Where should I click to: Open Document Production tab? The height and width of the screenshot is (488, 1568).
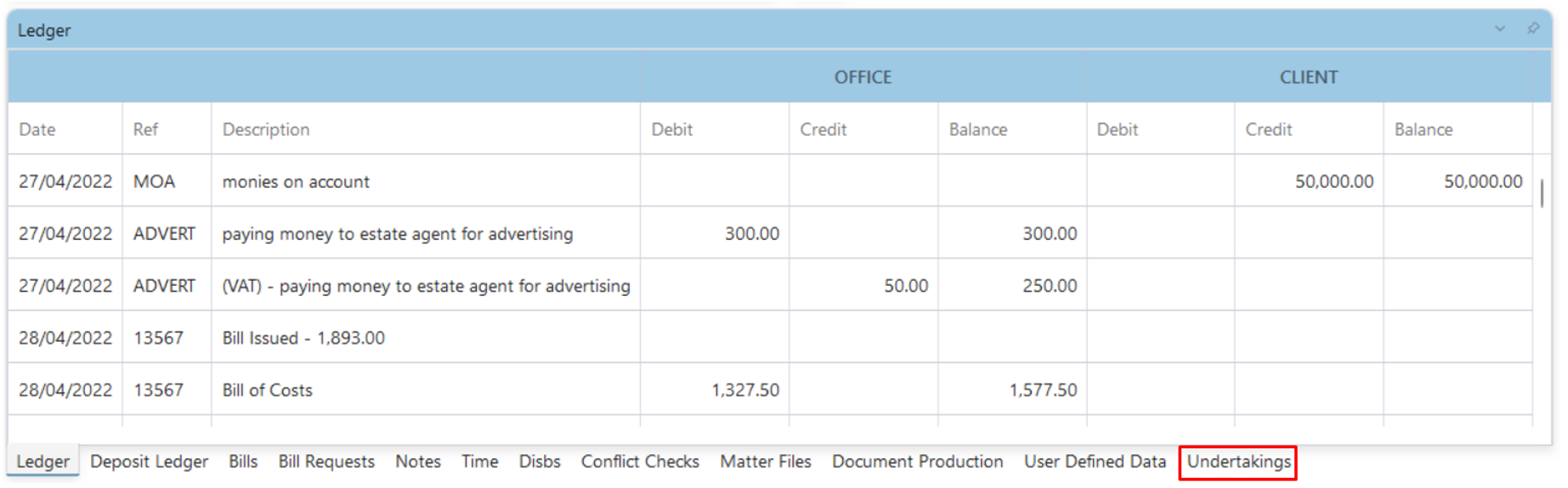917,462
